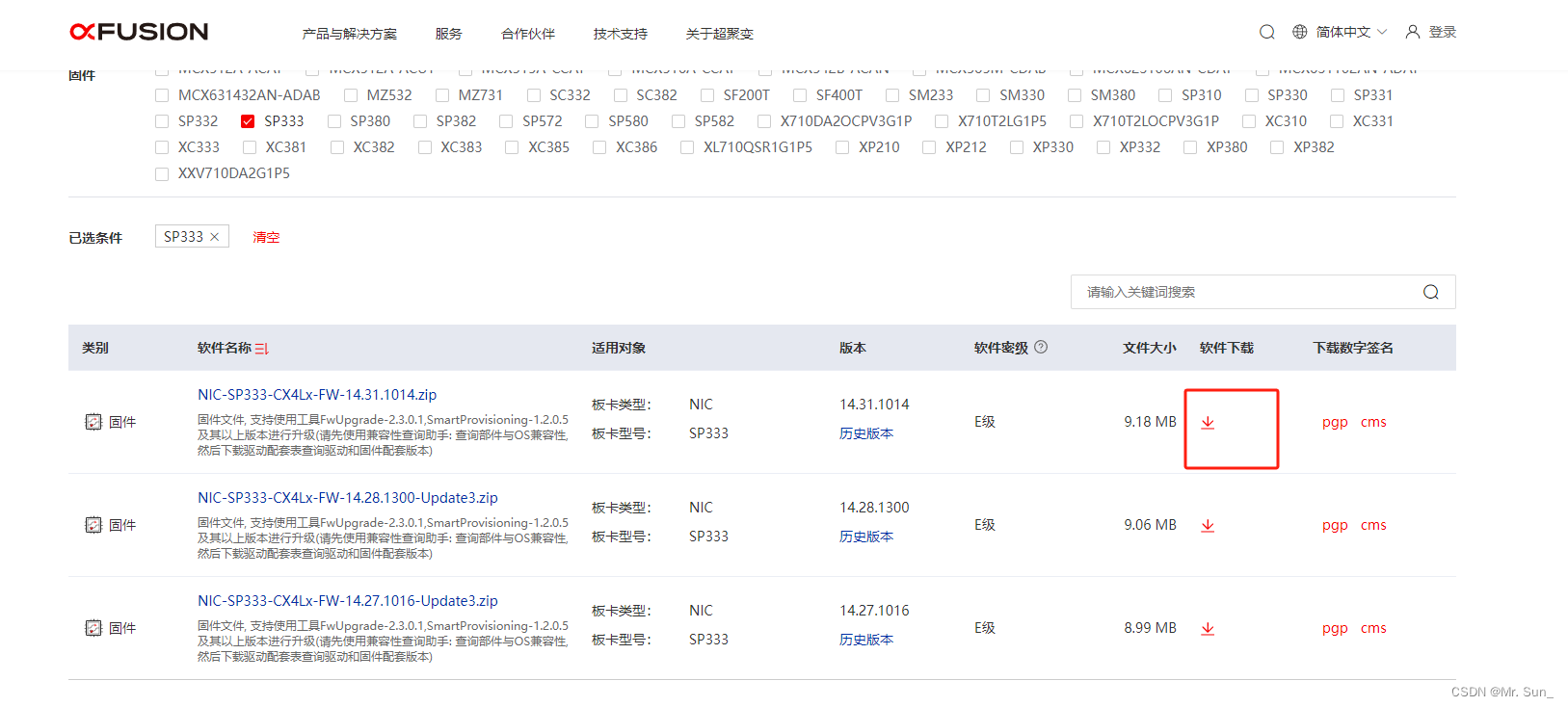Check the XL710QSR1G1P5 checkbox
Viewport: 1568px width, 707px height.
pyautogui.click(x=687, y=147)
